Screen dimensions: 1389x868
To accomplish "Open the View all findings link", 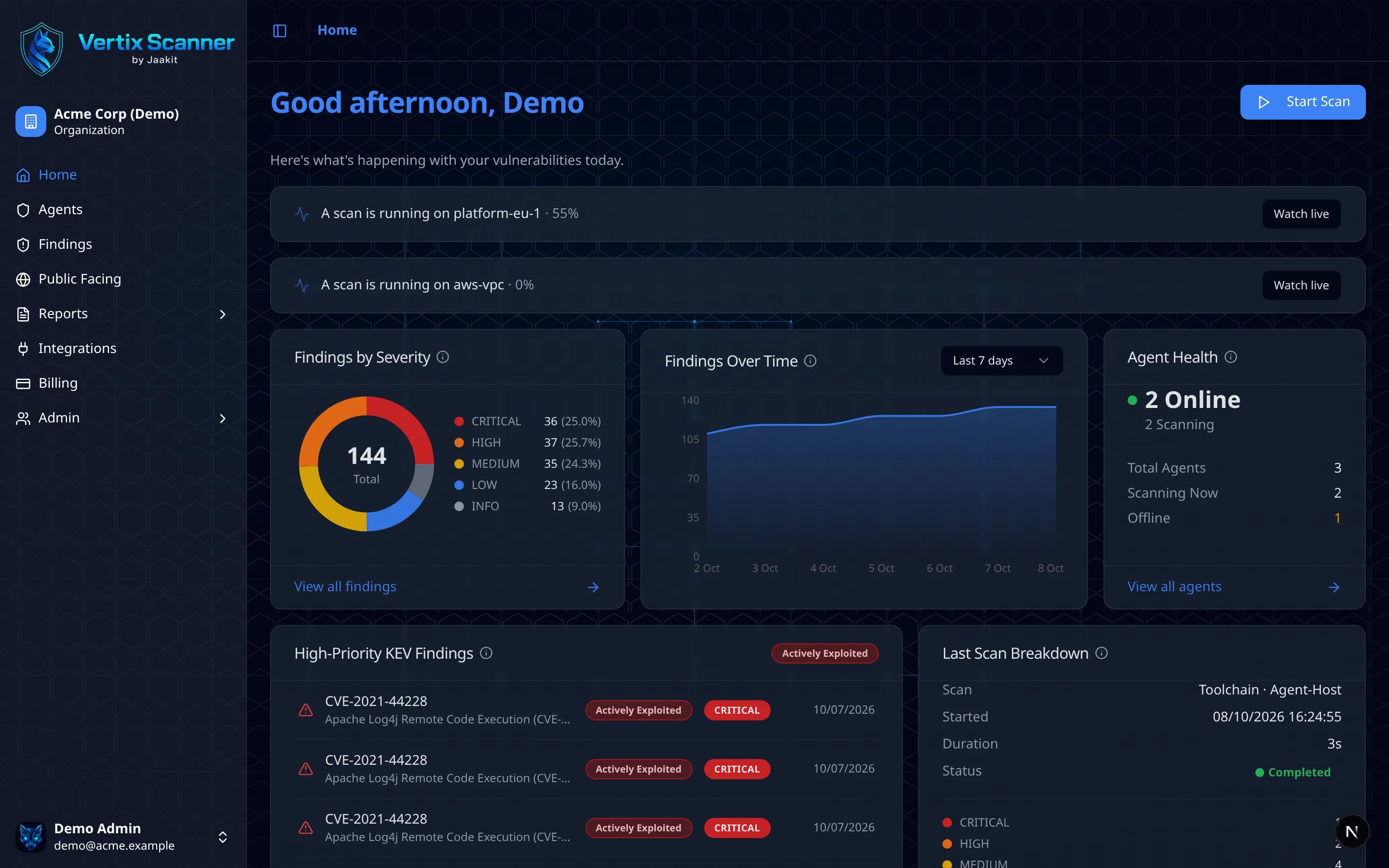I will coord(345,587).
